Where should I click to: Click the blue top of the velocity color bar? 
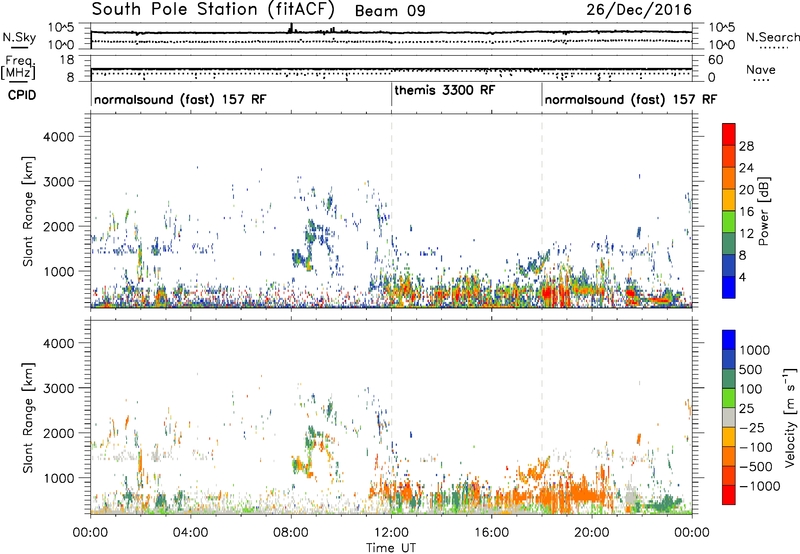tap(729, 340)
